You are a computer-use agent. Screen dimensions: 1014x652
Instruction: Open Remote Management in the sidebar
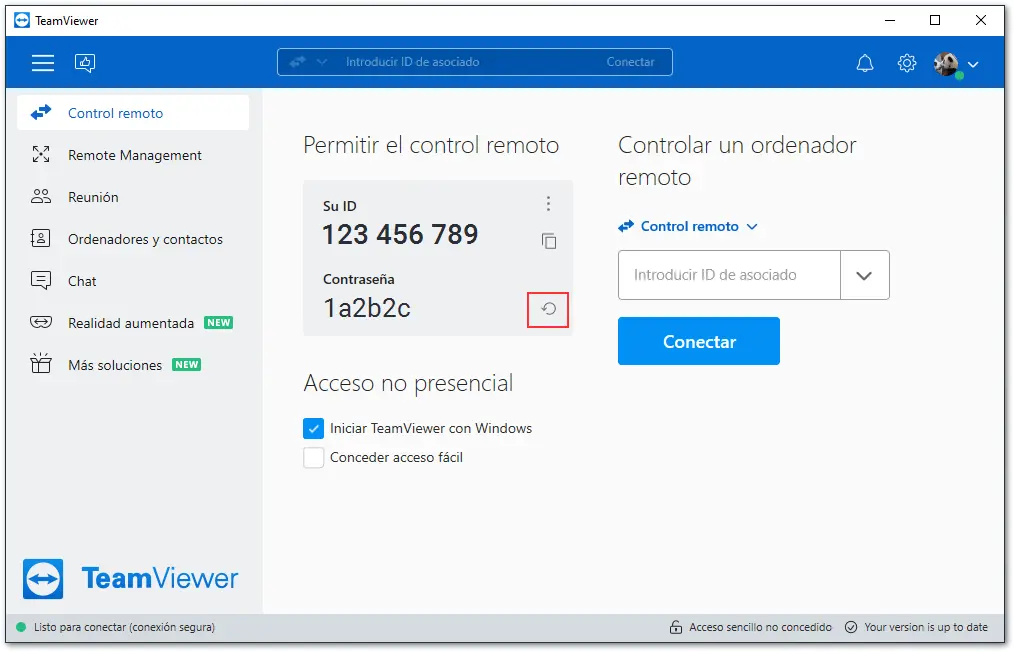pos(133,155)
